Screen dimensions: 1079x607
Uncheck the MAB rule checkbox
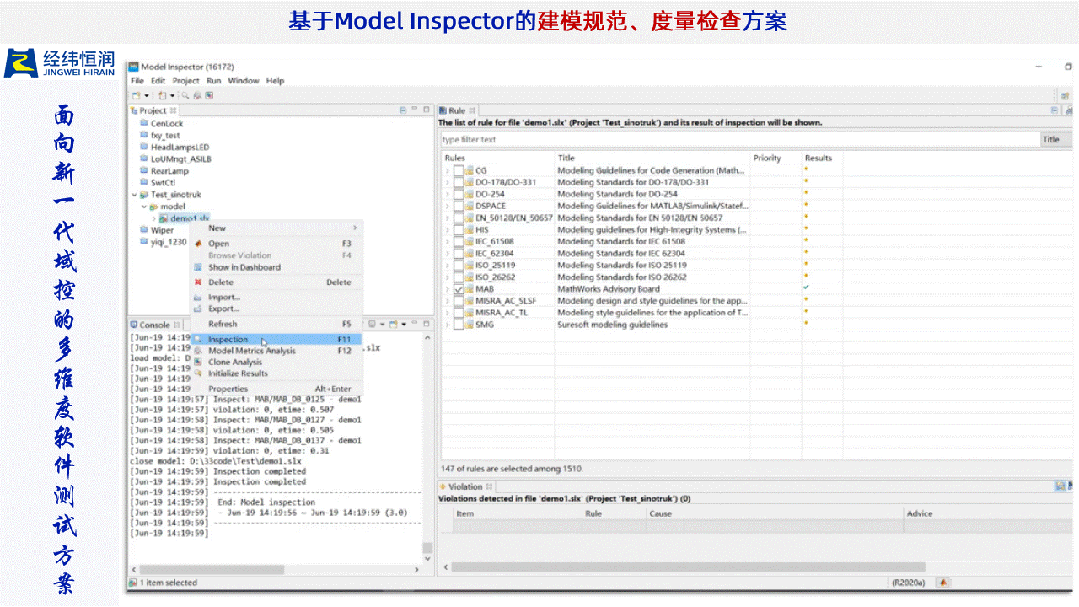coord(458,289)
